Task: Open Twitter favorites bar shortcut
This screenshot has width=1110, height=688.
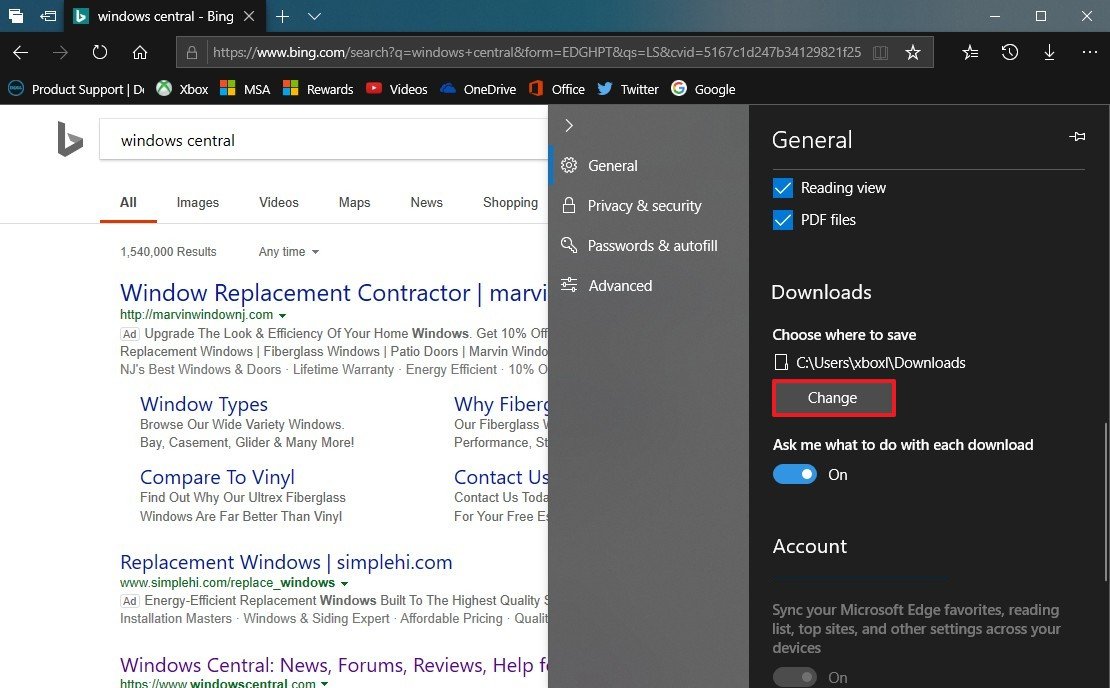Action: point(628,89)
